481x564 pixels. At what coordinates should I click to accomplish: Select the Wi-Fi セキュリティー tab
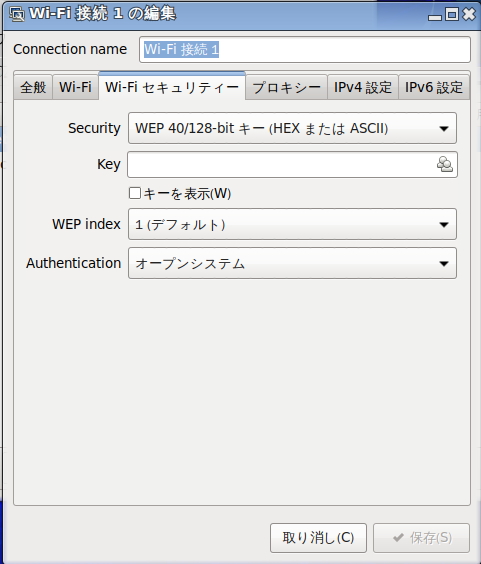tap(172, 86)
